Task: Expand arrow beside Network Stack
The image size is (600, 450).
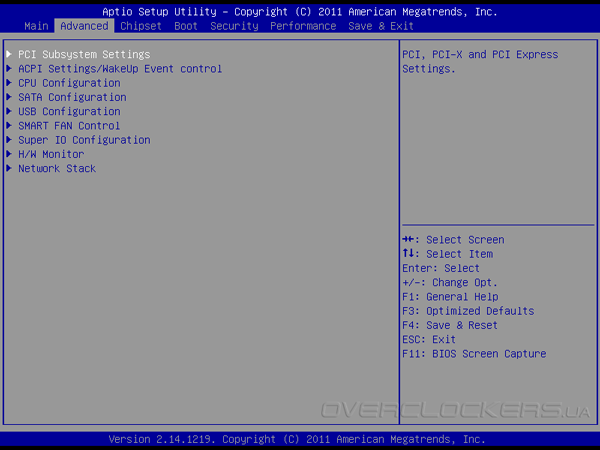Action: tap(9, 168)
